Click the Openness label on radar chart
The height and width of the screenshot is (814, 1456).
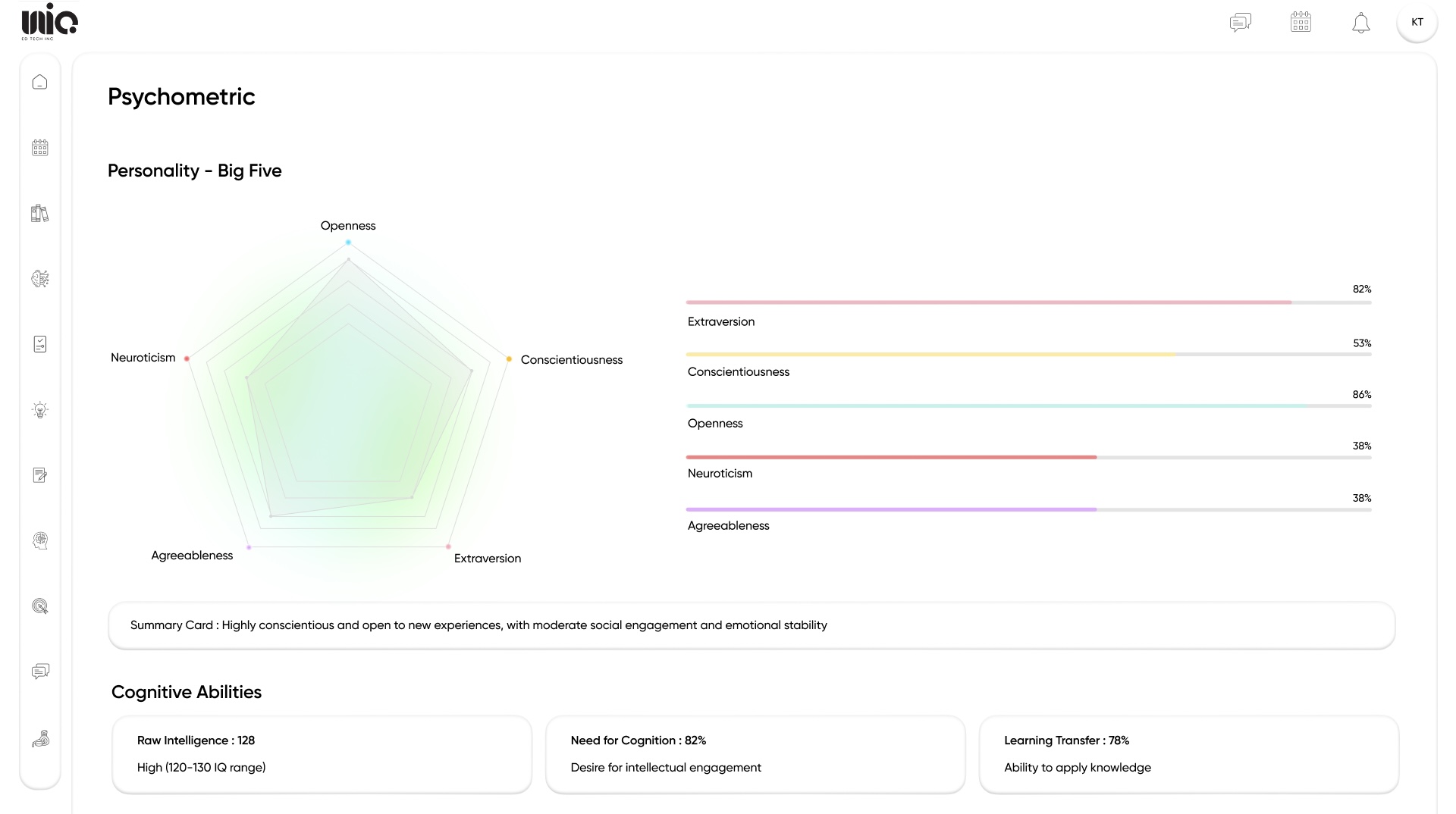click(x=348, y=226)
